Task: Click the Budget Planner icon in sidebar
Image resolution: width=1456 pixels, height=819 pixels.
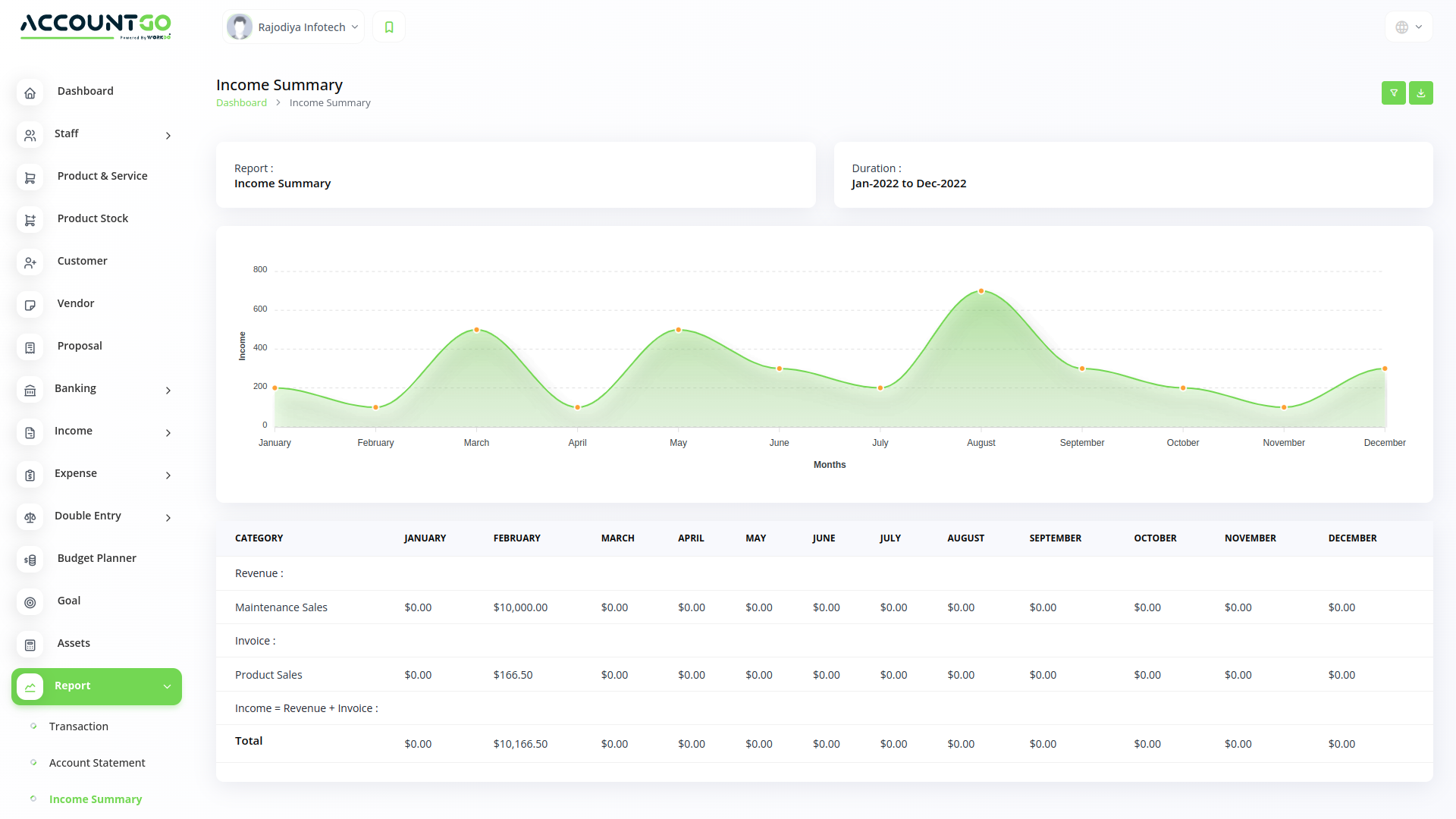Action: pos(30,560)
